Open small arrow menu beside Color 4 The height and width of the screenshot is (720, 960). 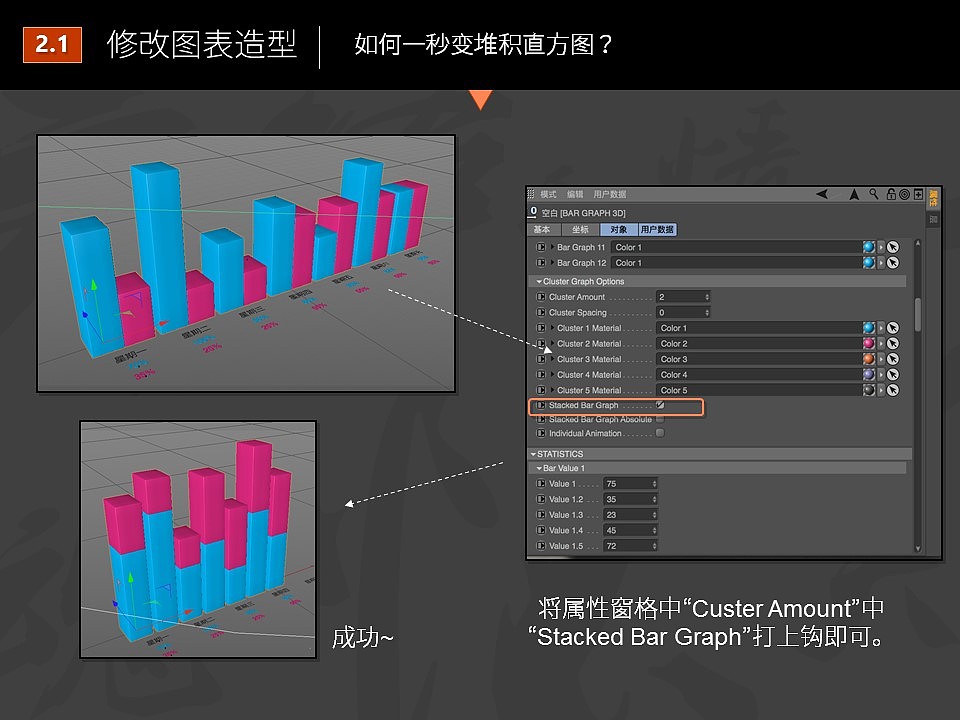coord(881,374)
